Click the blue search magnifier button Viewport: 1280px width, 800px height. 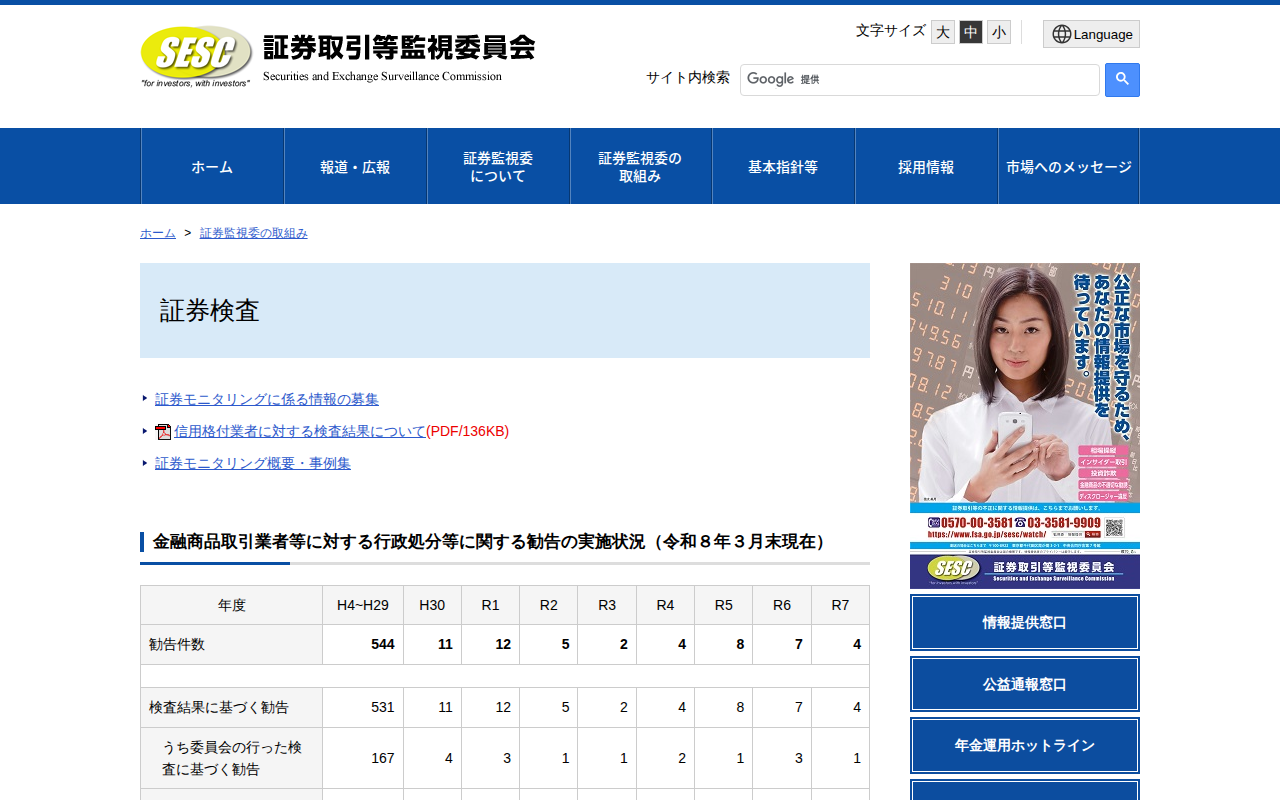pyautogui.click(x=1122, y=80)
